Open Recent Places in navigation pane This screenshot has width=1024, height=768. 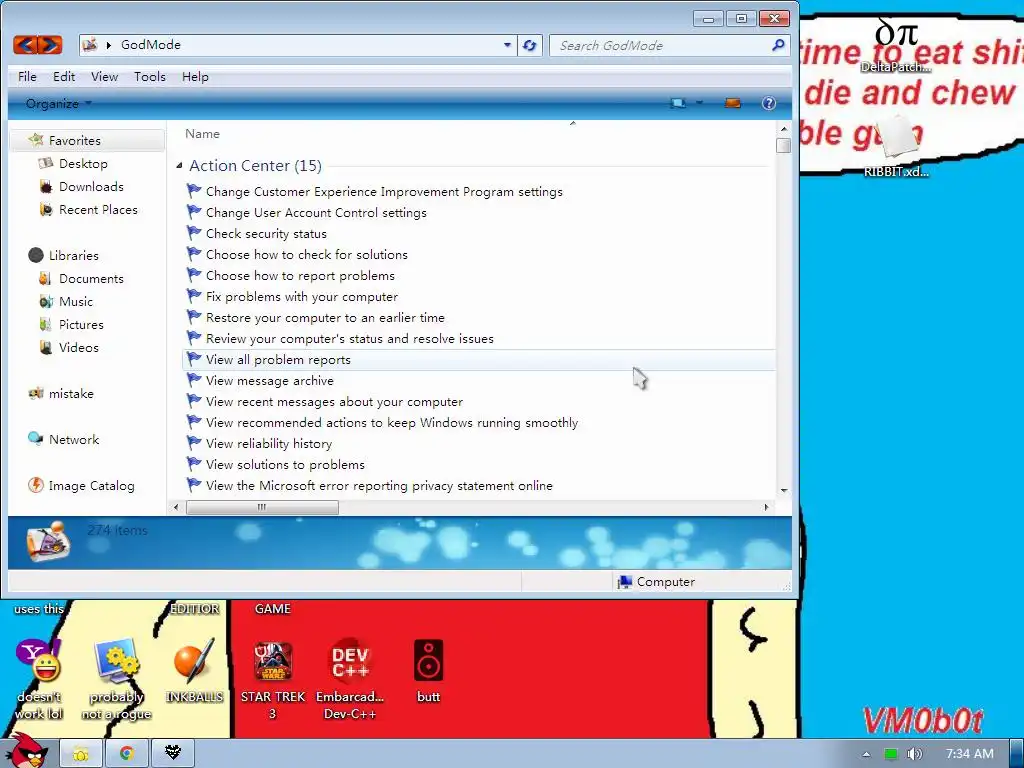point(98,209)
